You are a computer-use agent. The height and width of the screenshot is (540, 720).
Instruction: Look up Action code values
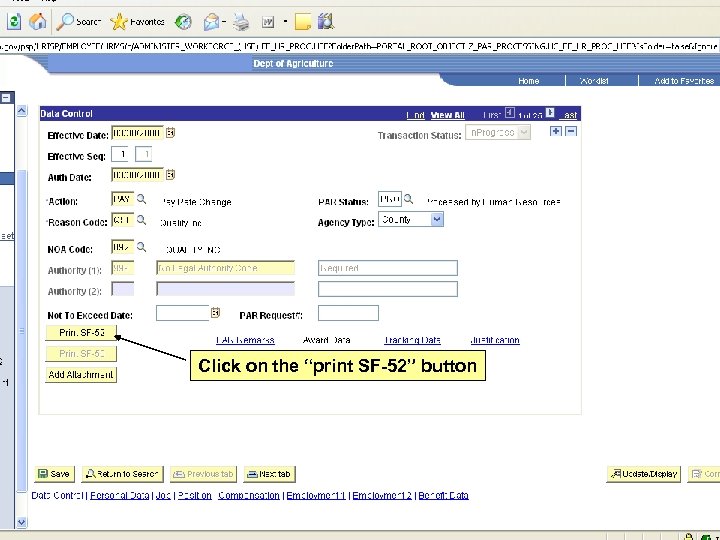pyautogui.click(x=141, y=199)
